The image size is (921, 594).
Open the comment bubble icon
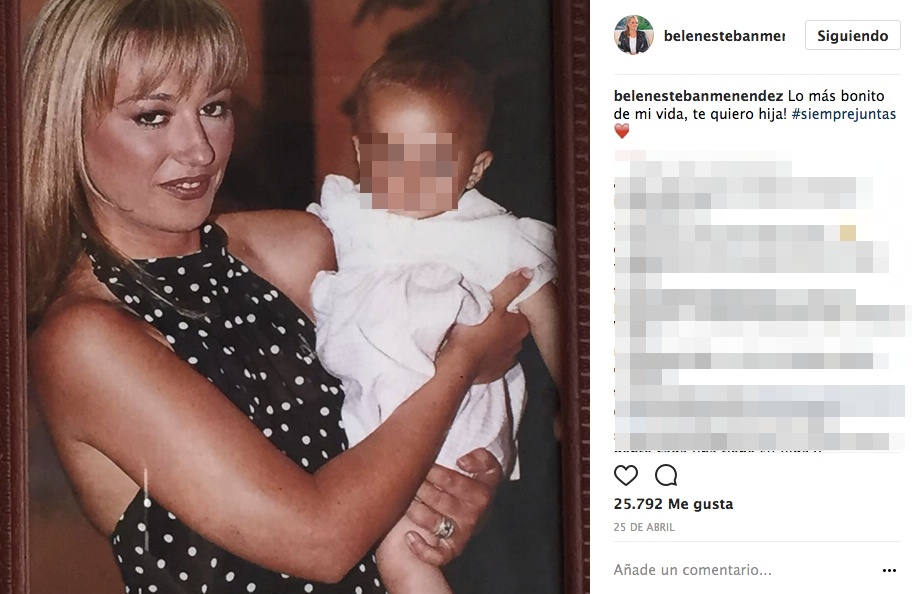666,475
